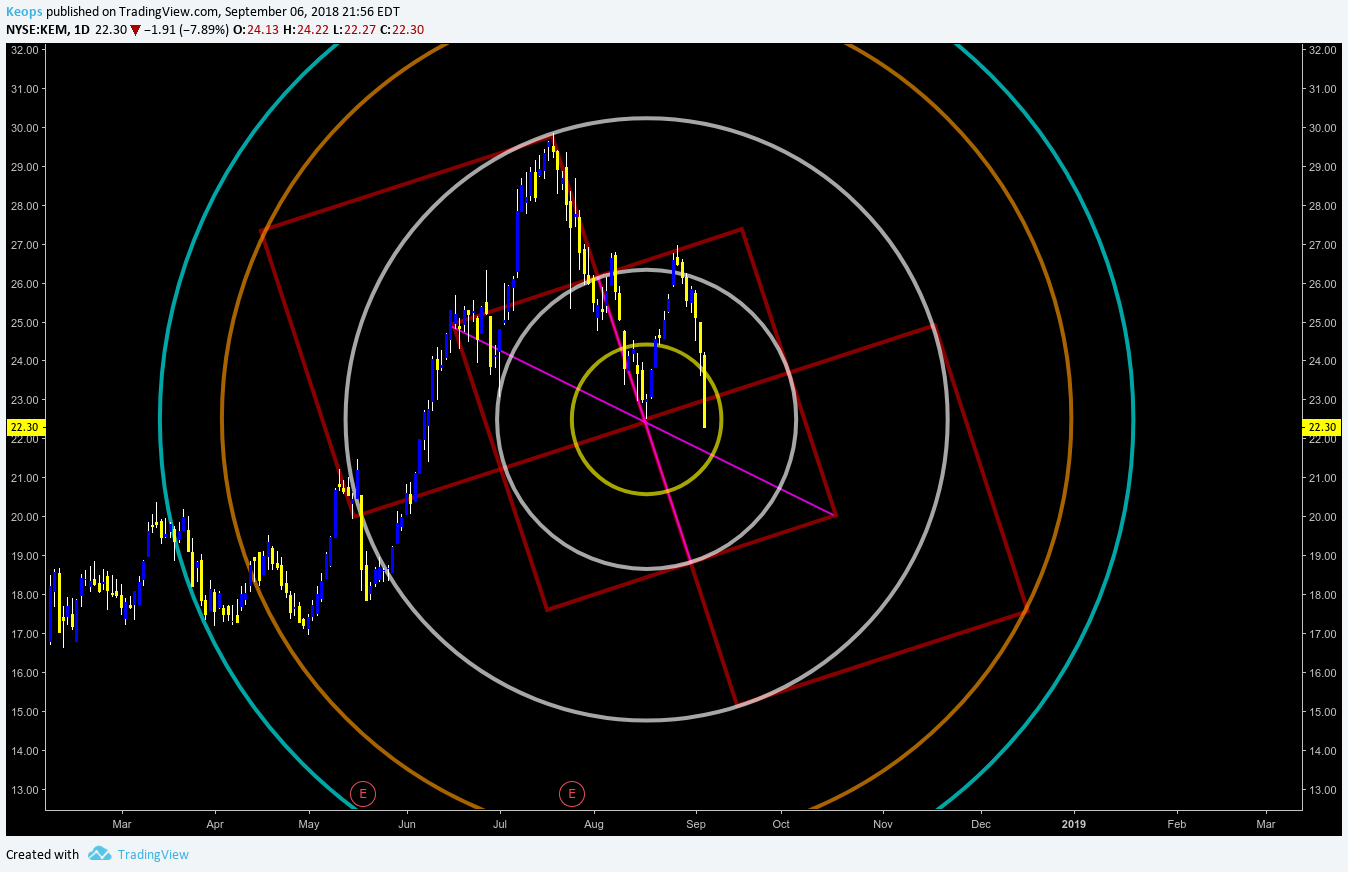
Task: Click the 13.00 label on left price axis
Action: (x=25, y=790)
